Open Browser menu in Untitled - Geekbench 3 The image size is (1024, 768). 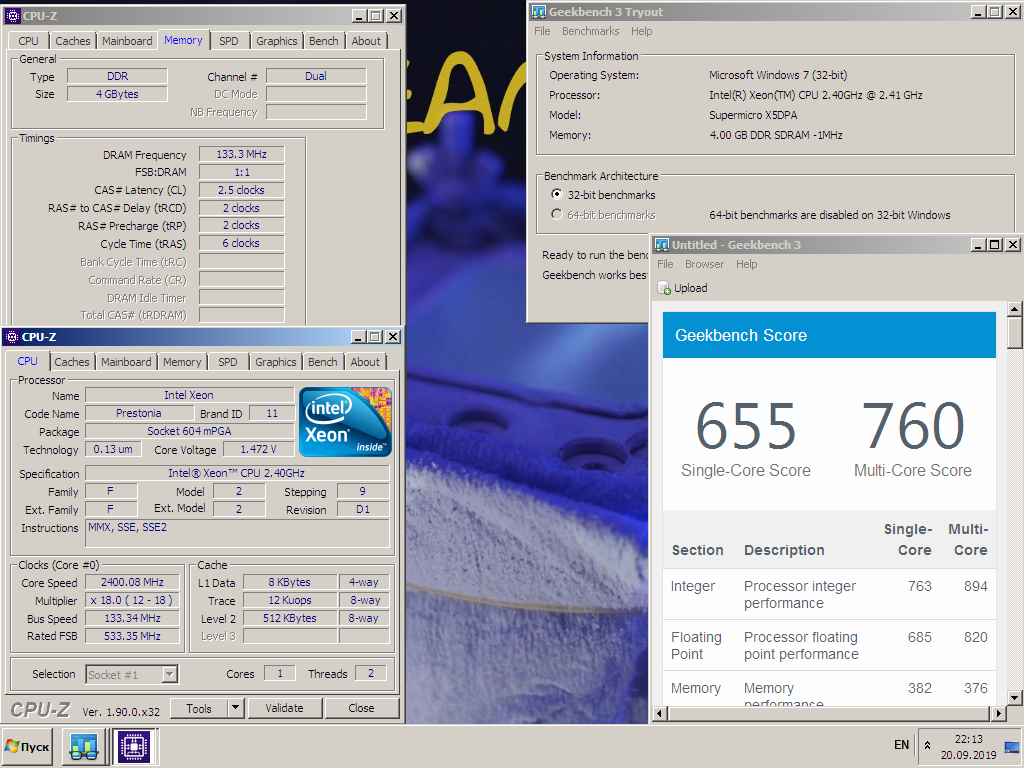(x=704, y=264)
